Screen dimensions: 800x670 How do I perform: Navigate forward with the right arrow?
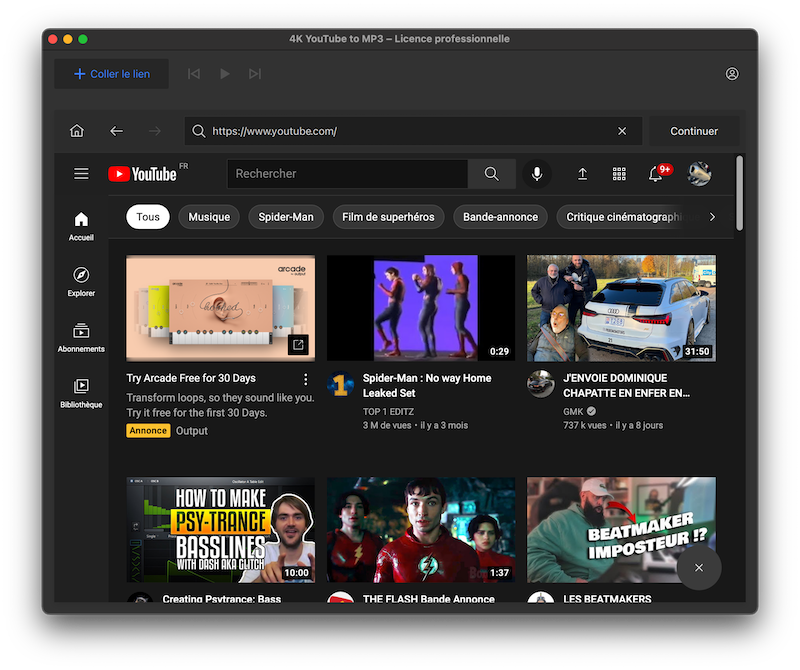[155, 131]
